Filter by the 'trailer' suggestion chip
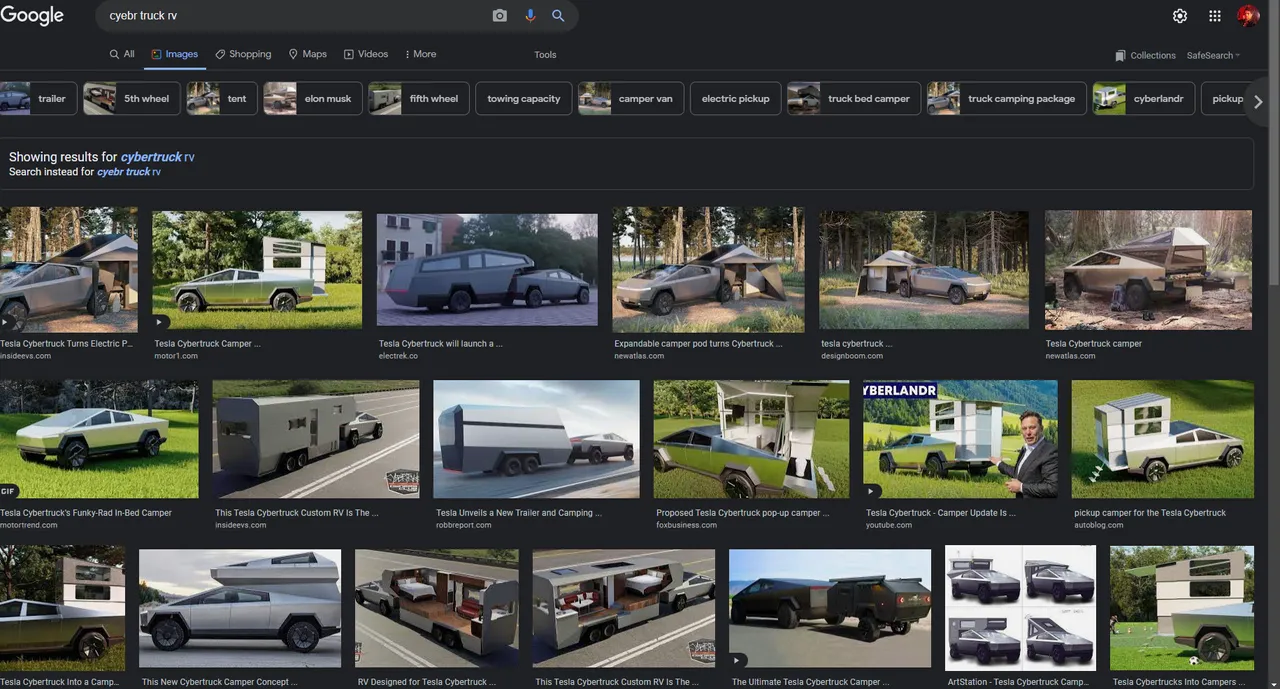This screenshot has height=689, width=1280. [x=38, y=99]
